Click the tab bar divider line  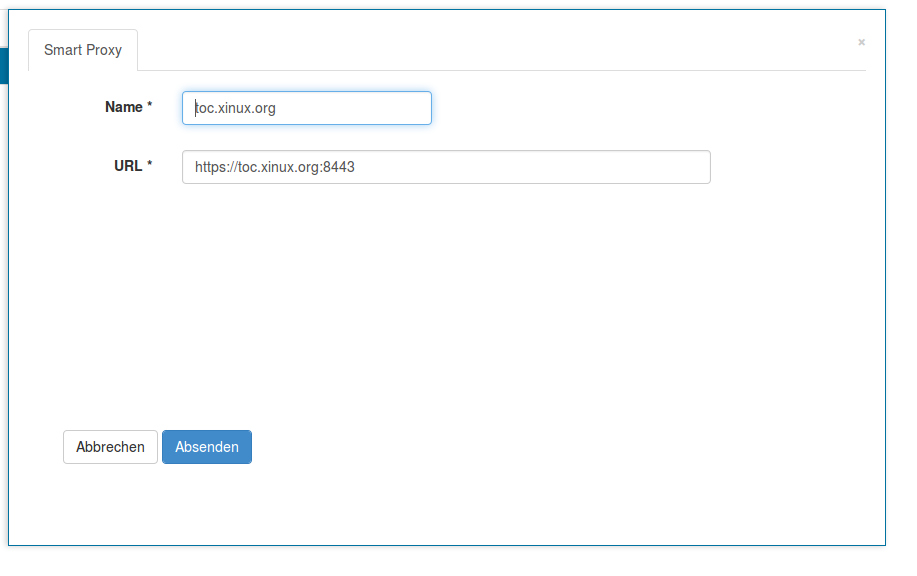click(500, 70)
